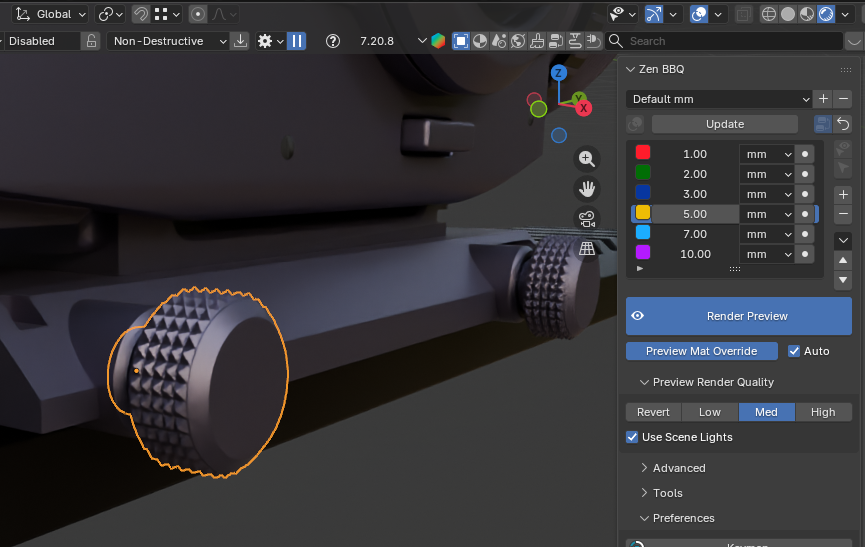Click the download arrow icon
The image size is (865, 547).
(241, 41)
